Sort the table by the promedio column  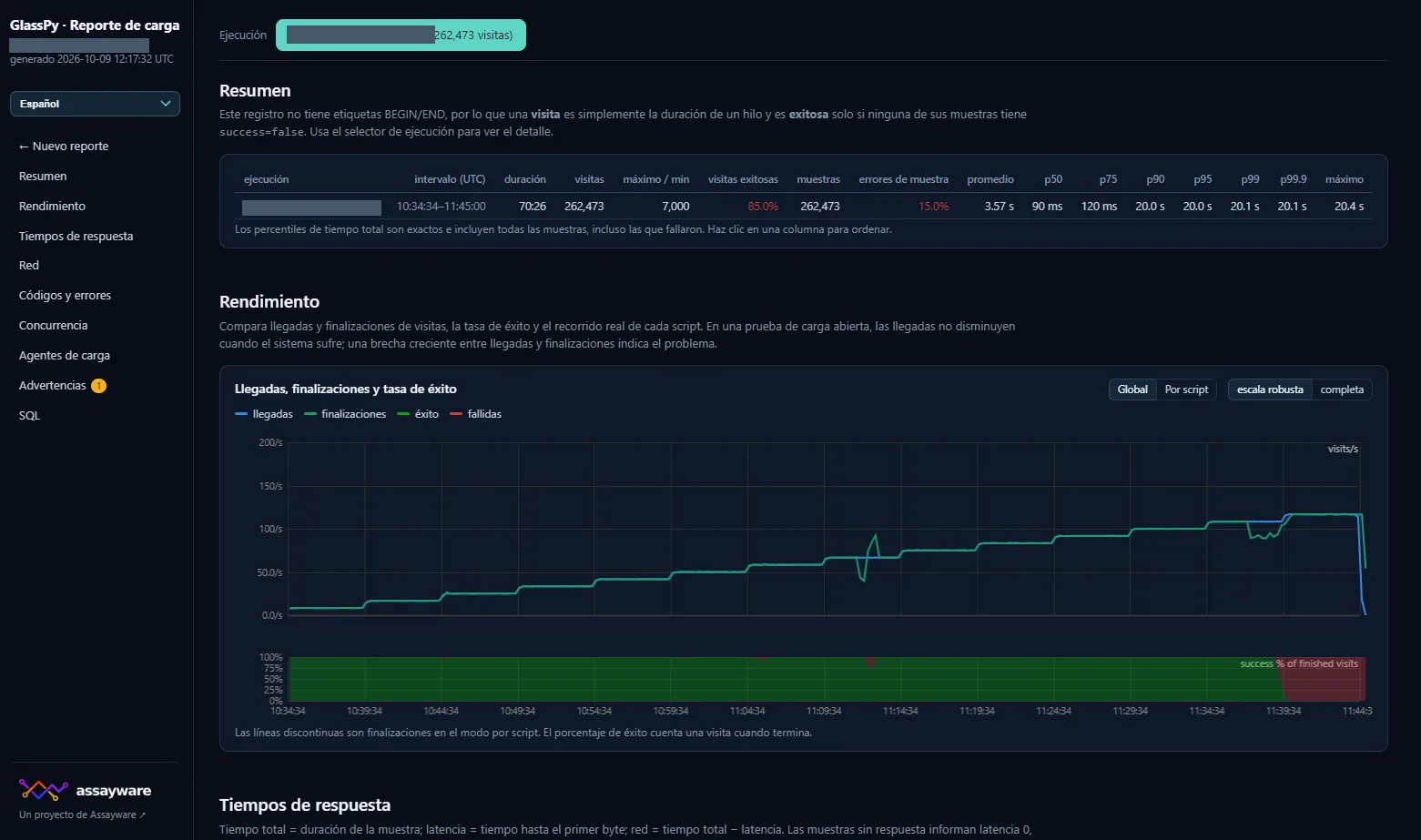(990, 179)
